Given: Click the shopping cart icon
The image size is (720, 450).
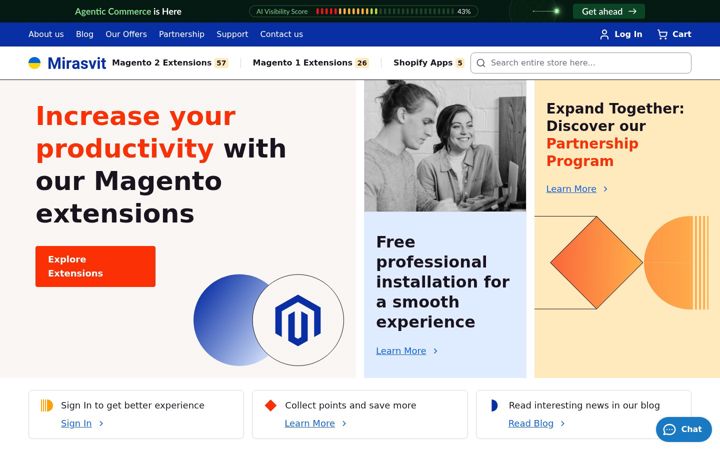Looking at the screenshot, I should (x=662, y=34).
